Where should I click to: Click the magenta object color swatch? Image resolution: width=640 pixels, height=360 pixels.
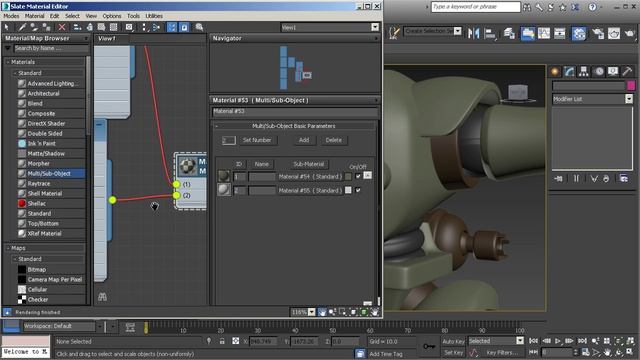click(631, 85)
